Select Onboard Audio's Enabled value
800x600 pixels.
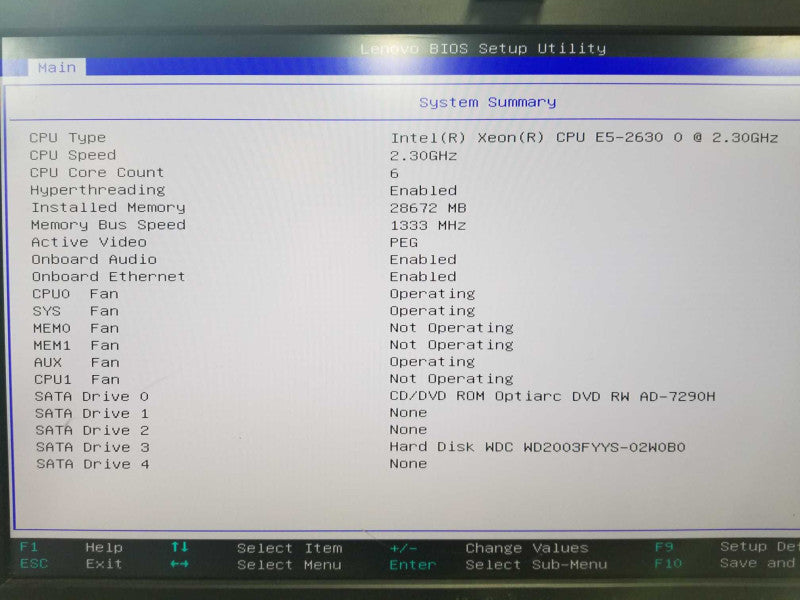[423, 259]
